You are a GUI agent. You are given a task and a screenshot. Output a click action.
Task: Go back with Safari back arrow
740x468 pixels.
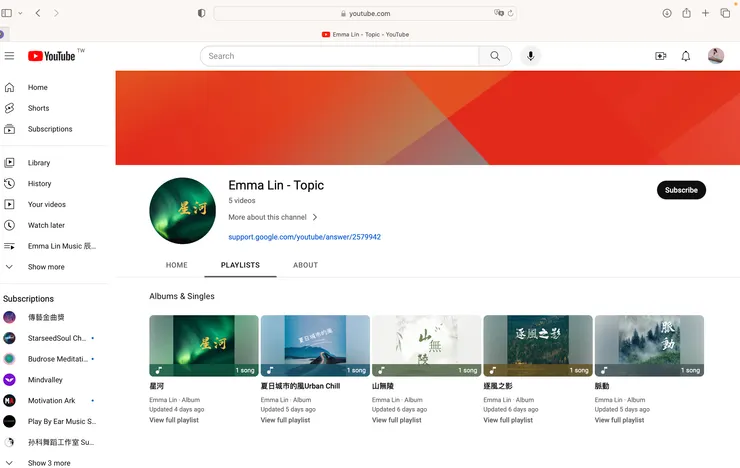[x=38, y=13]
